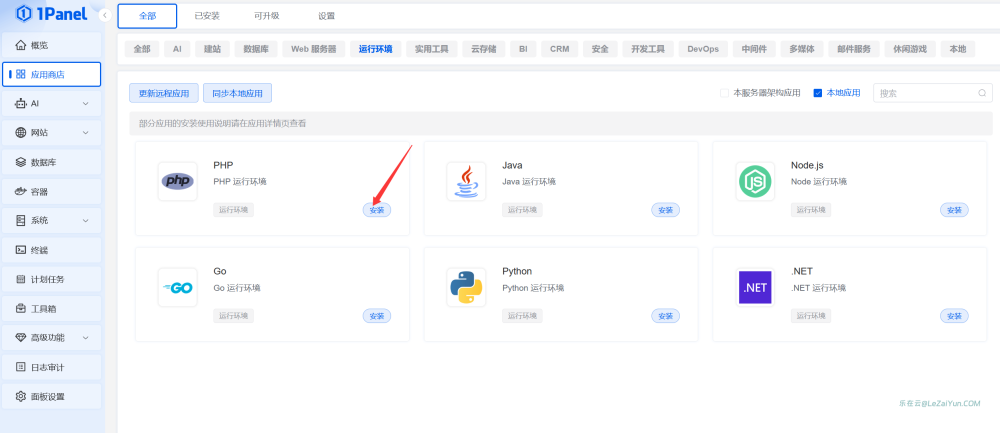Image resolution: width=1000 pixels, height=433 pixels.
Task: Filter by the 邮件服务 category
Action: (854, 49)
